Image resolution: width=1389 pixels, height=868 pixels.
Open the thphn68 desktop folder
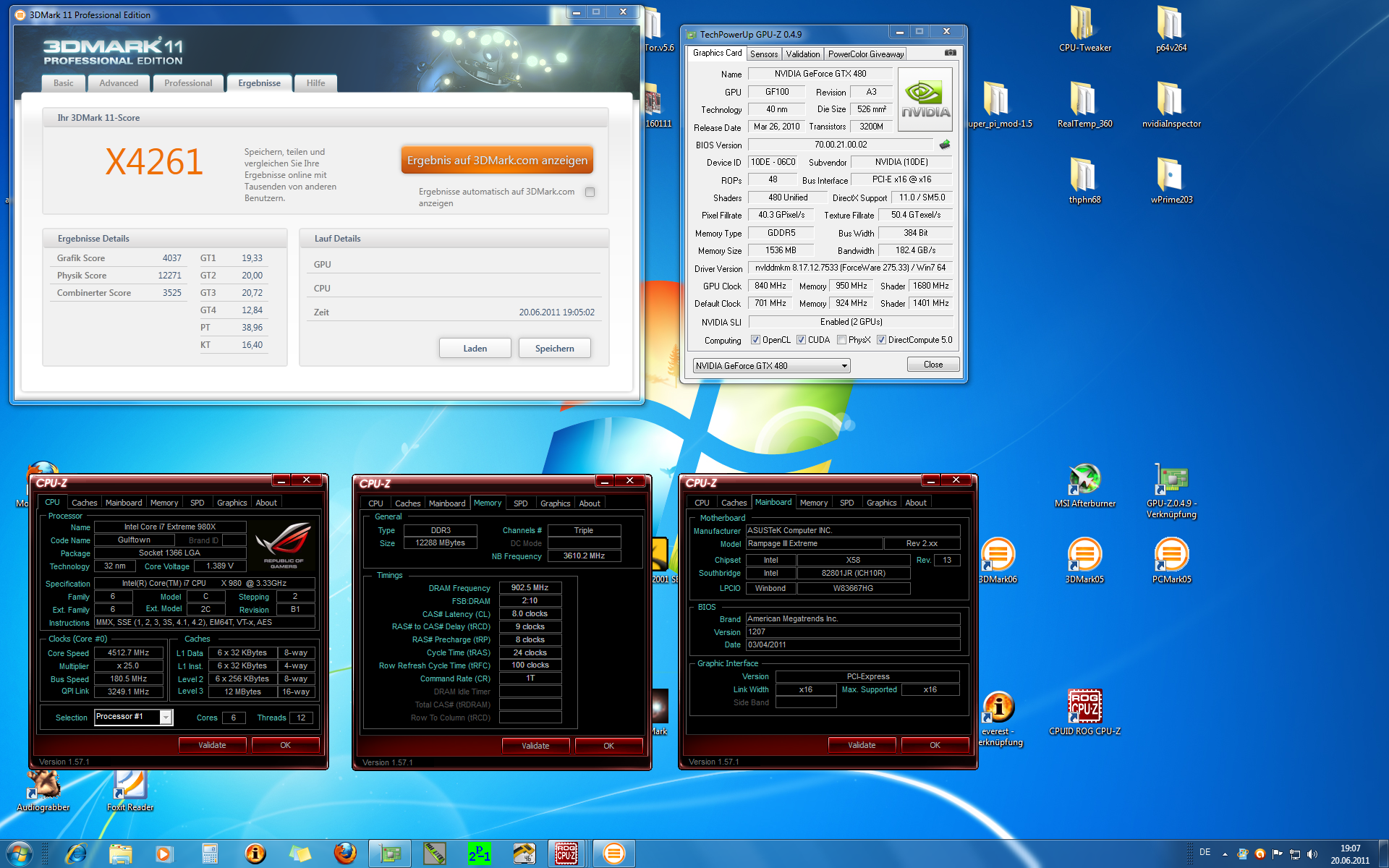(1084, 181)
